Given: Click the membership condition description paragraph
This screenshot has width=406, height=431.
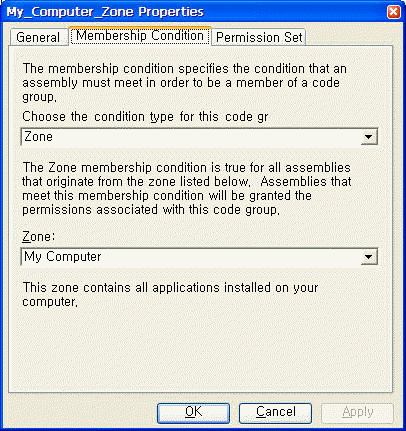Looking at the screenshot, I should coord(184,83).
